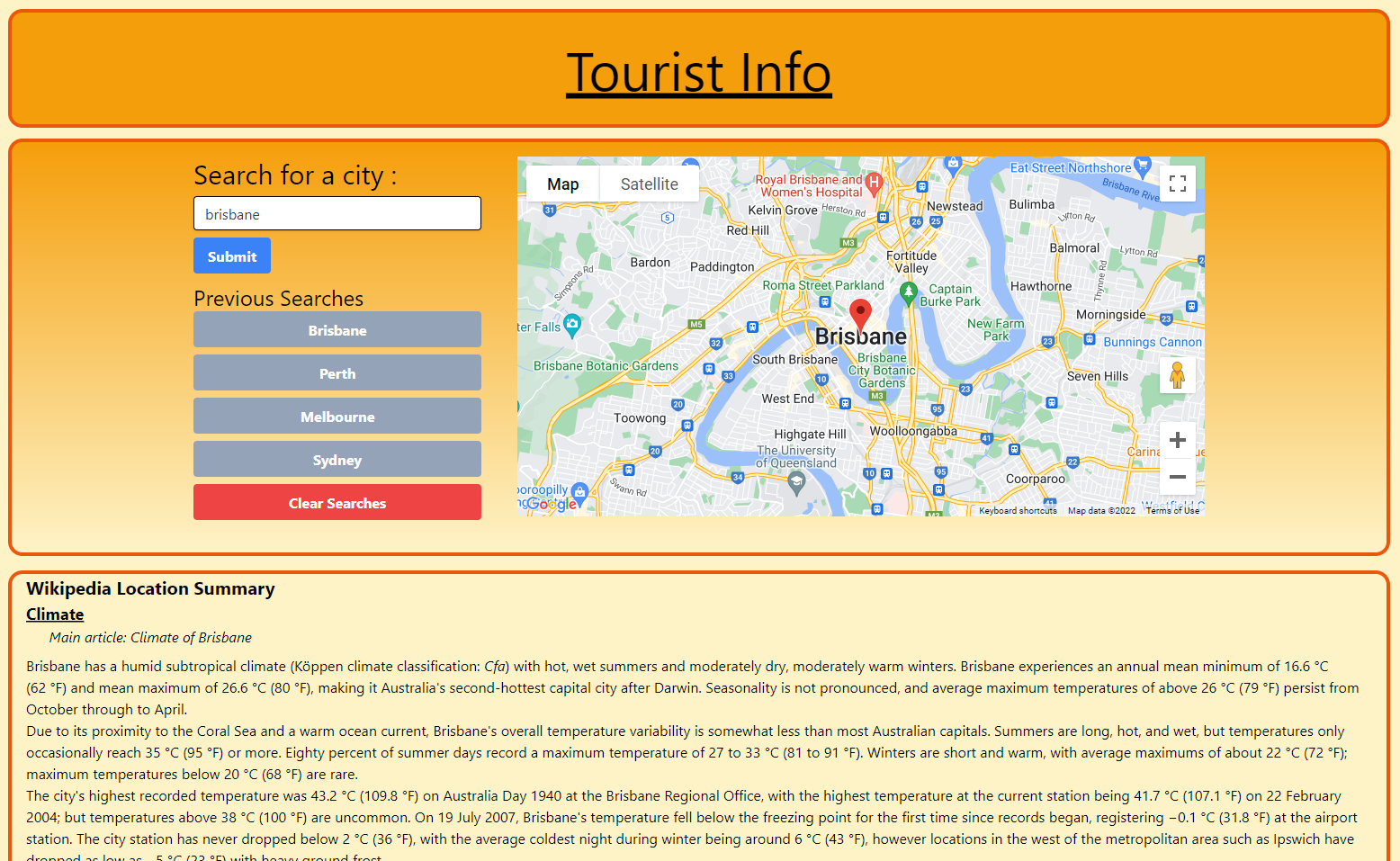Click the Captain Burke Park green marker
Viewport: 1400px width, 861px height.
[x=909, y=291]
